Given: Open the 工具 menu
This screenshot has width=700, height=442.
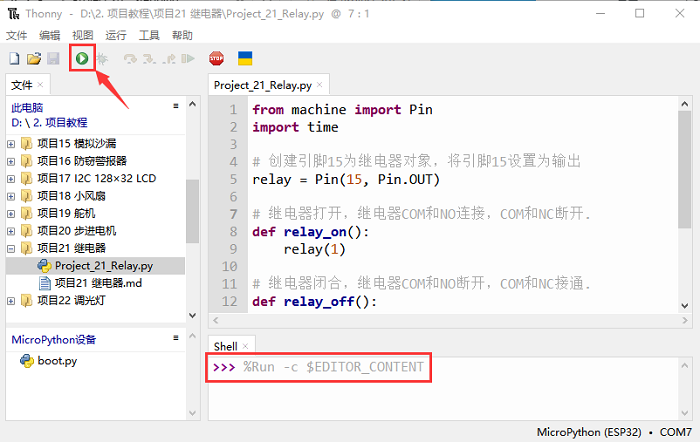Looking at the screenshot, I should coord(149,35).
